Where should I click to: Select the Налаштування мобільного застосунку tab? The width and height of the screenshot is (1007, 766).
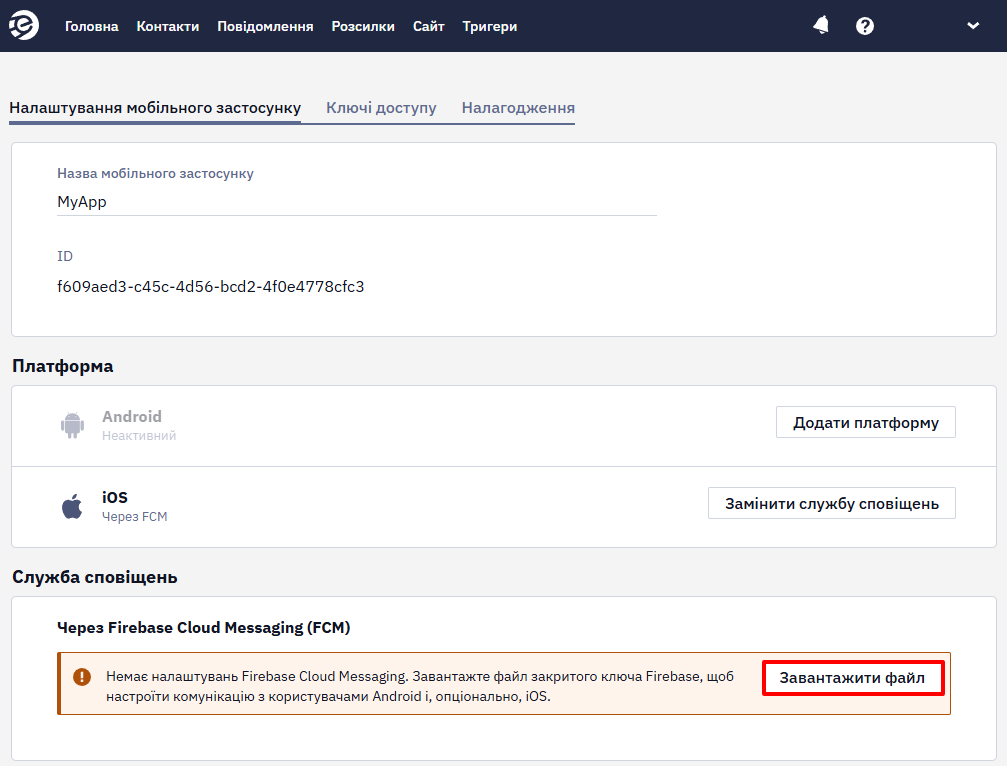[x=155, y=108]
